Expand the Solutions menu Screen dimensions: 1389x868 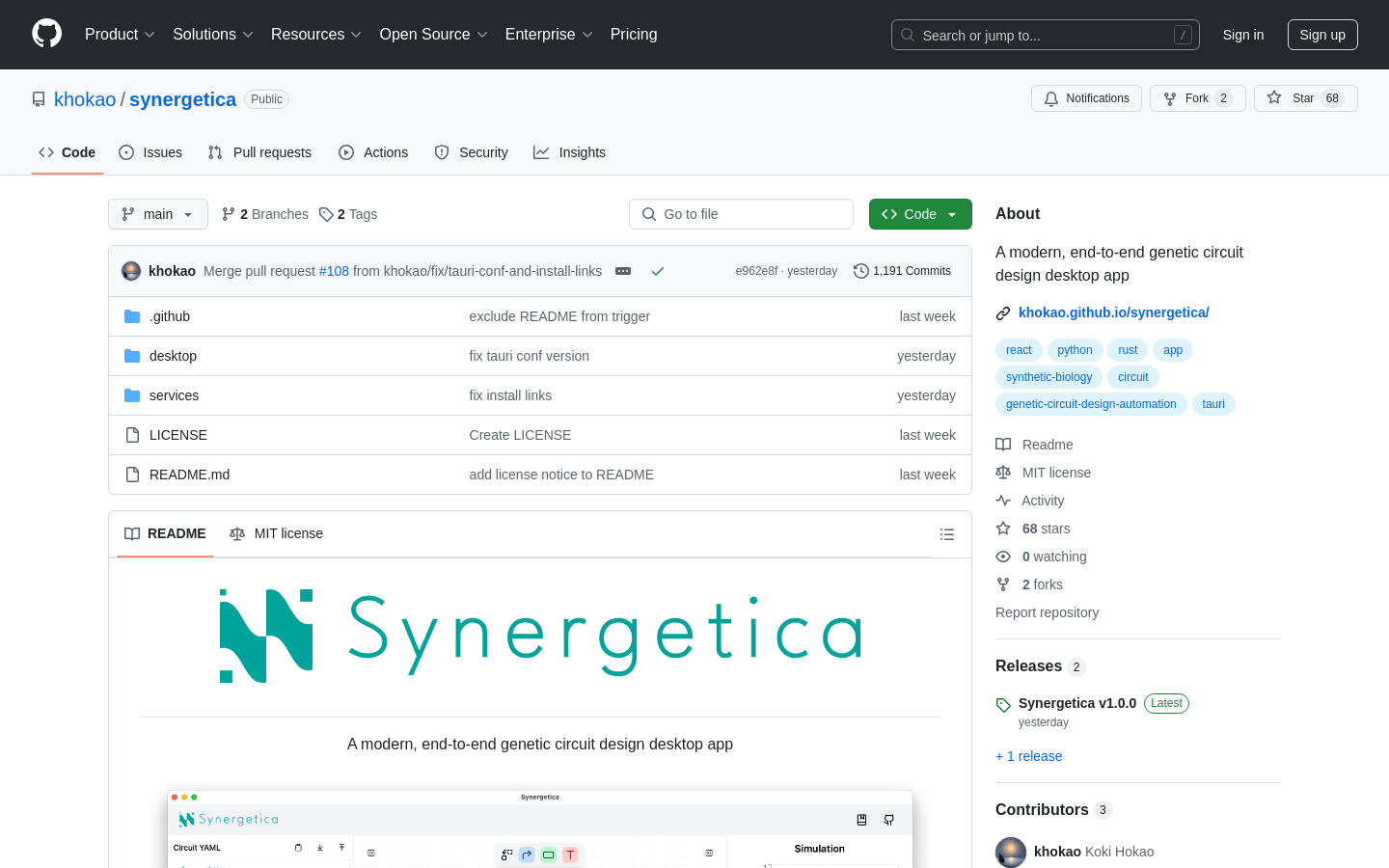coord(213,34)
